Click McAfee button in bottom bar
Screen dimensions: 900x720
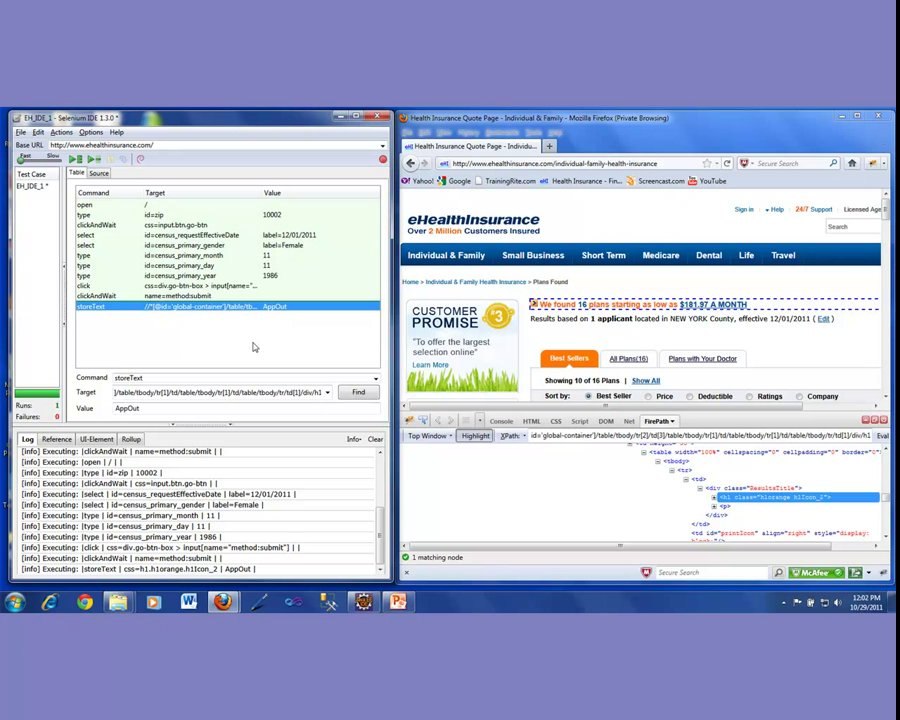tap(816, 572)
